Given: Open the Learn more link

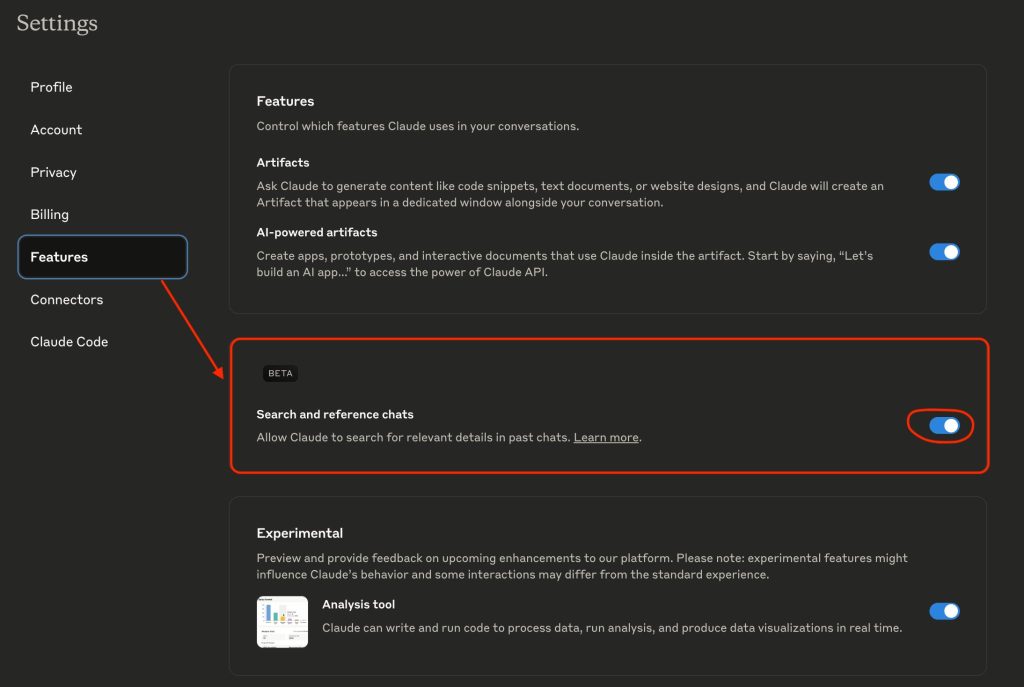Looking at the screenshot, I should (605, 438).
